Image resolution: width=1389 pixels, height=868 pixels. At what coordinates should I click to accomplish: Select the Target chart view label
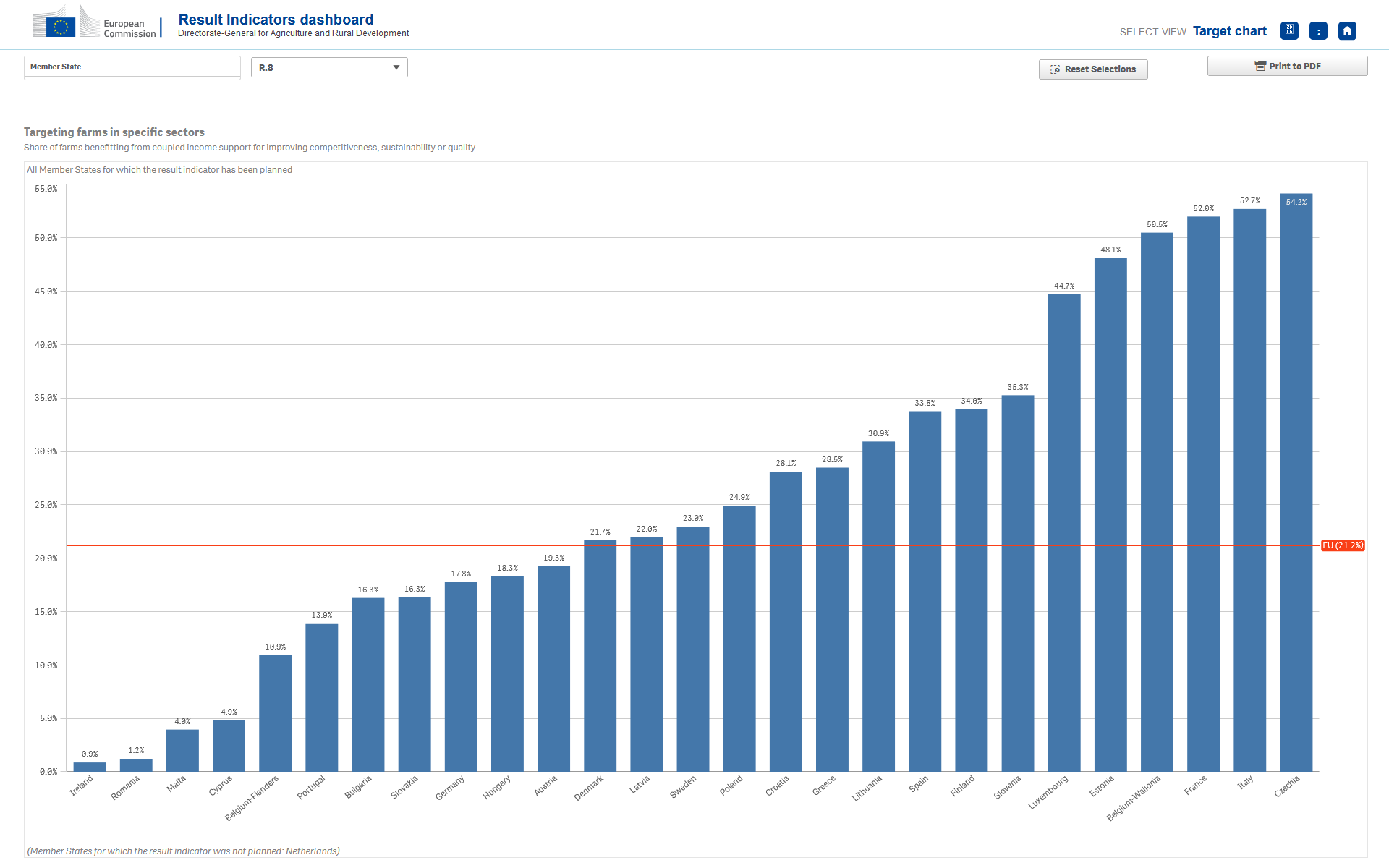tap(1229, 31)
